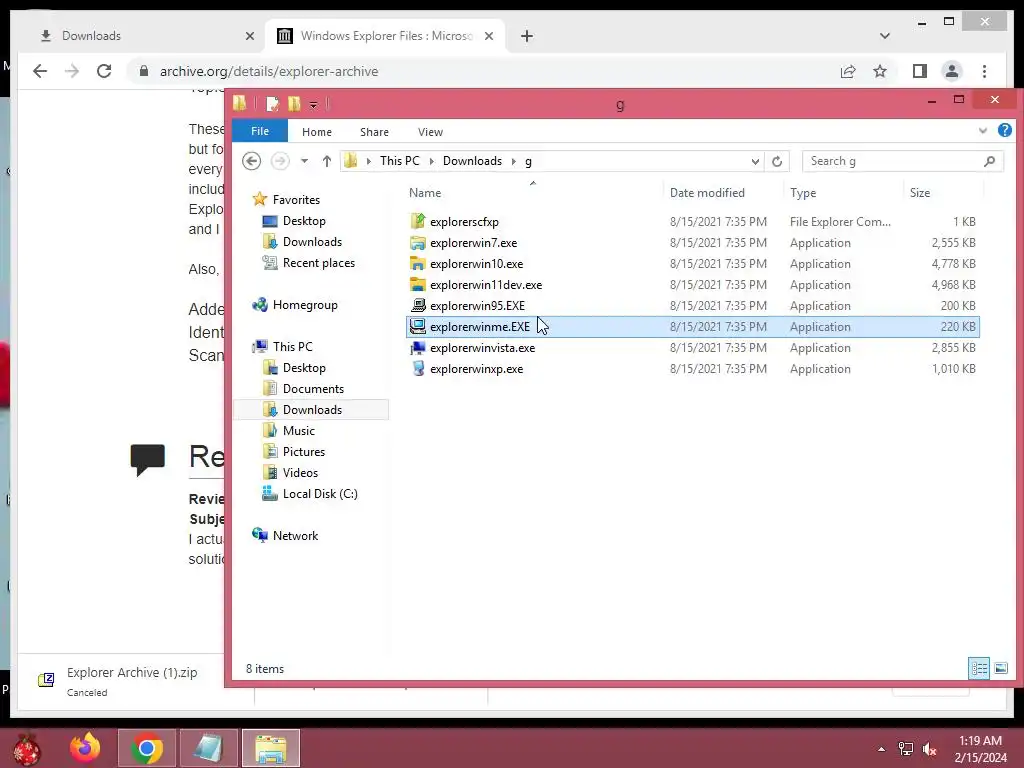Open the Home ribbon tab

click(317, 132)
